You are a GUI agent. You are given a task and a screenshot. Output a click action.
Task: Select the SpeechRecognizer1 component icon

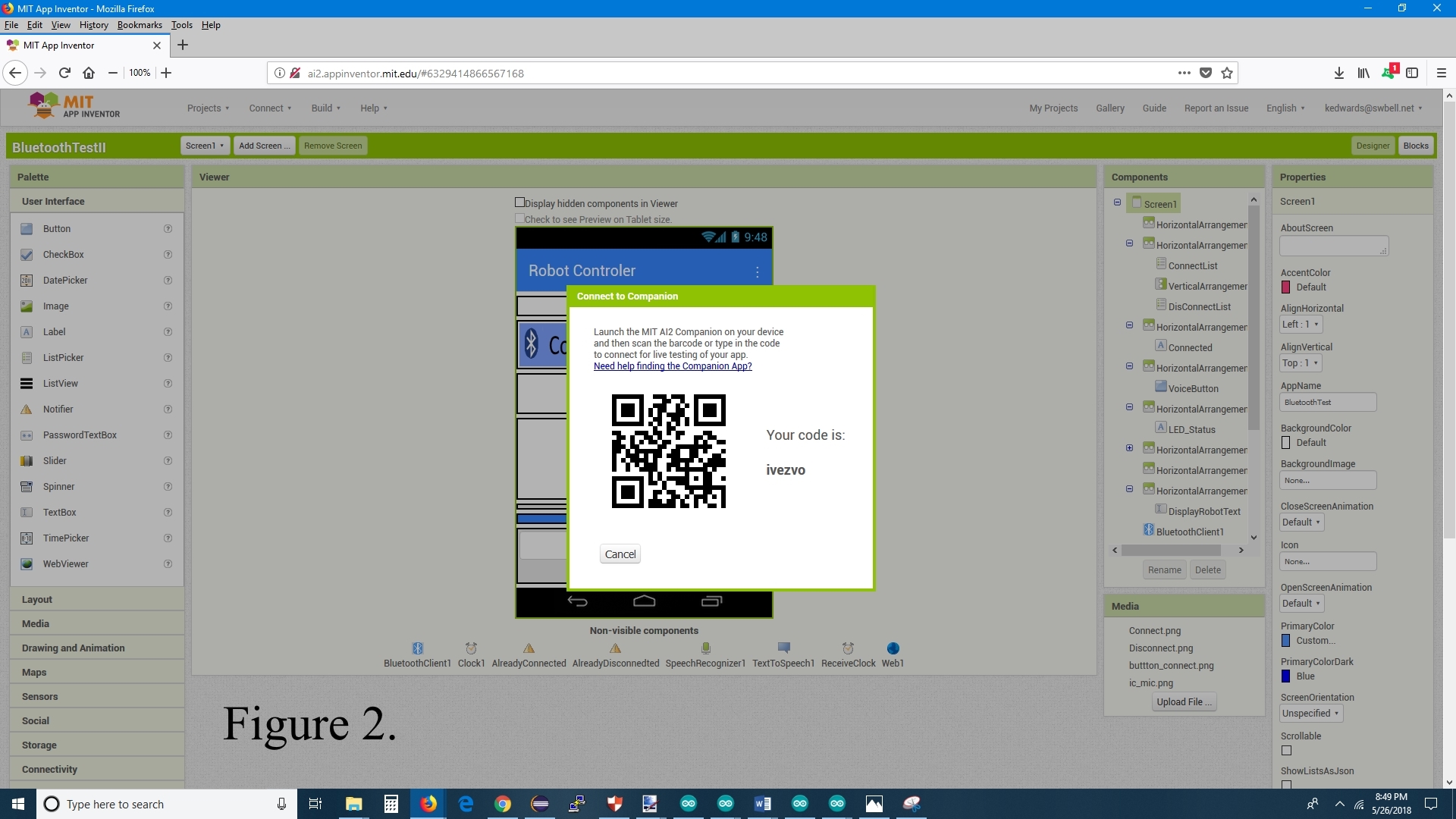(705, 648)
